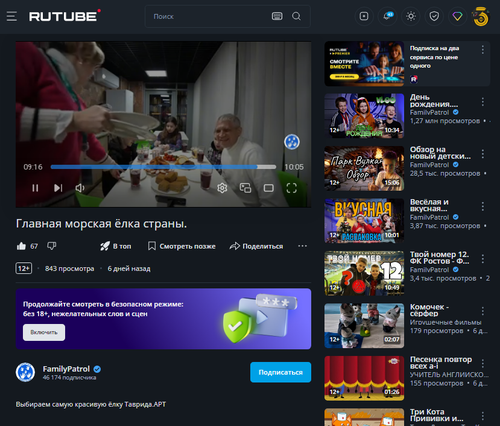Click the '46 174 подписчика' subscriber count
The height and width of the screenshot is (426, 500).
click(69, 378)
